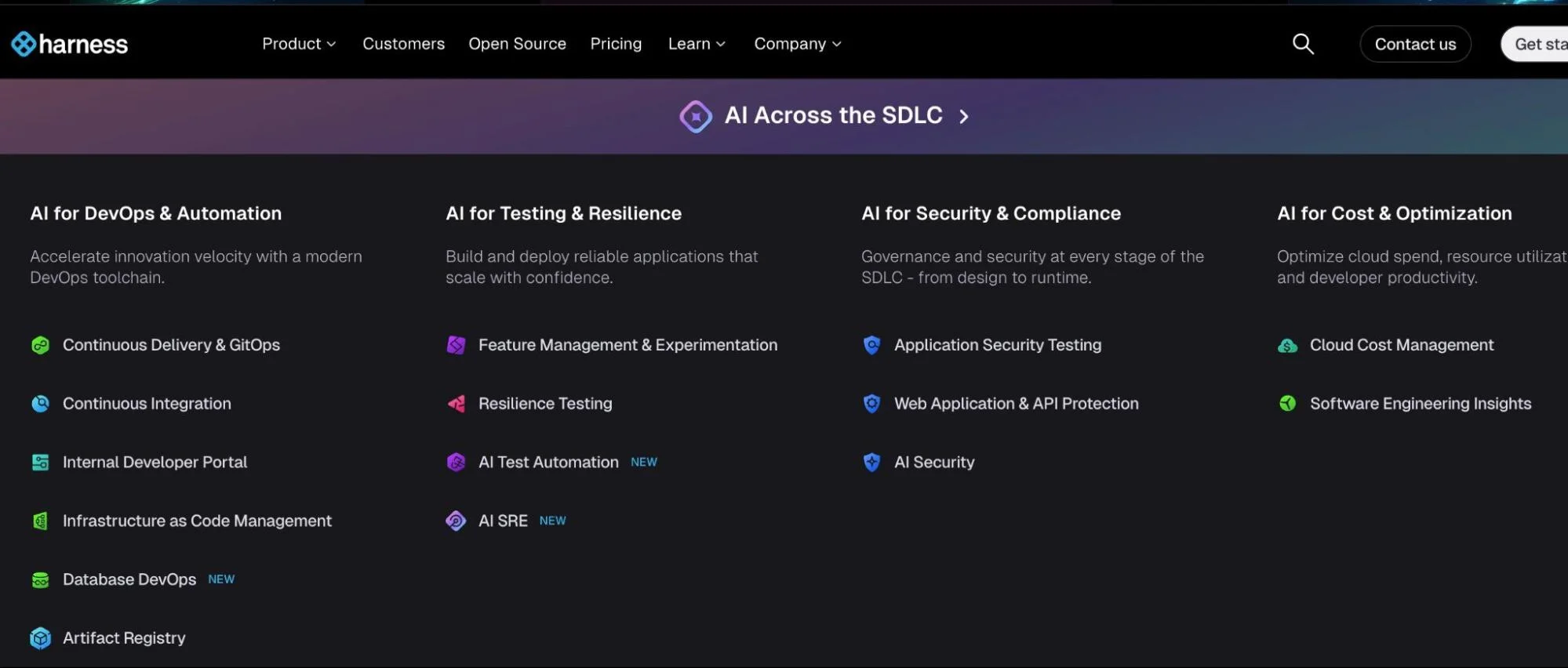Click the AI for Security & Compliance heading
The image size is (1568, 668).
(991, 213)
